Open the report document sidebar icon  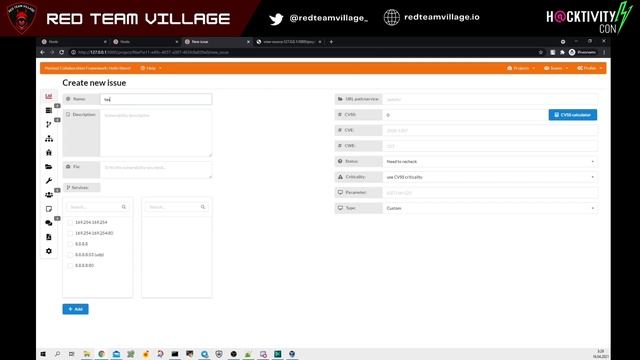tap(49, 237)
